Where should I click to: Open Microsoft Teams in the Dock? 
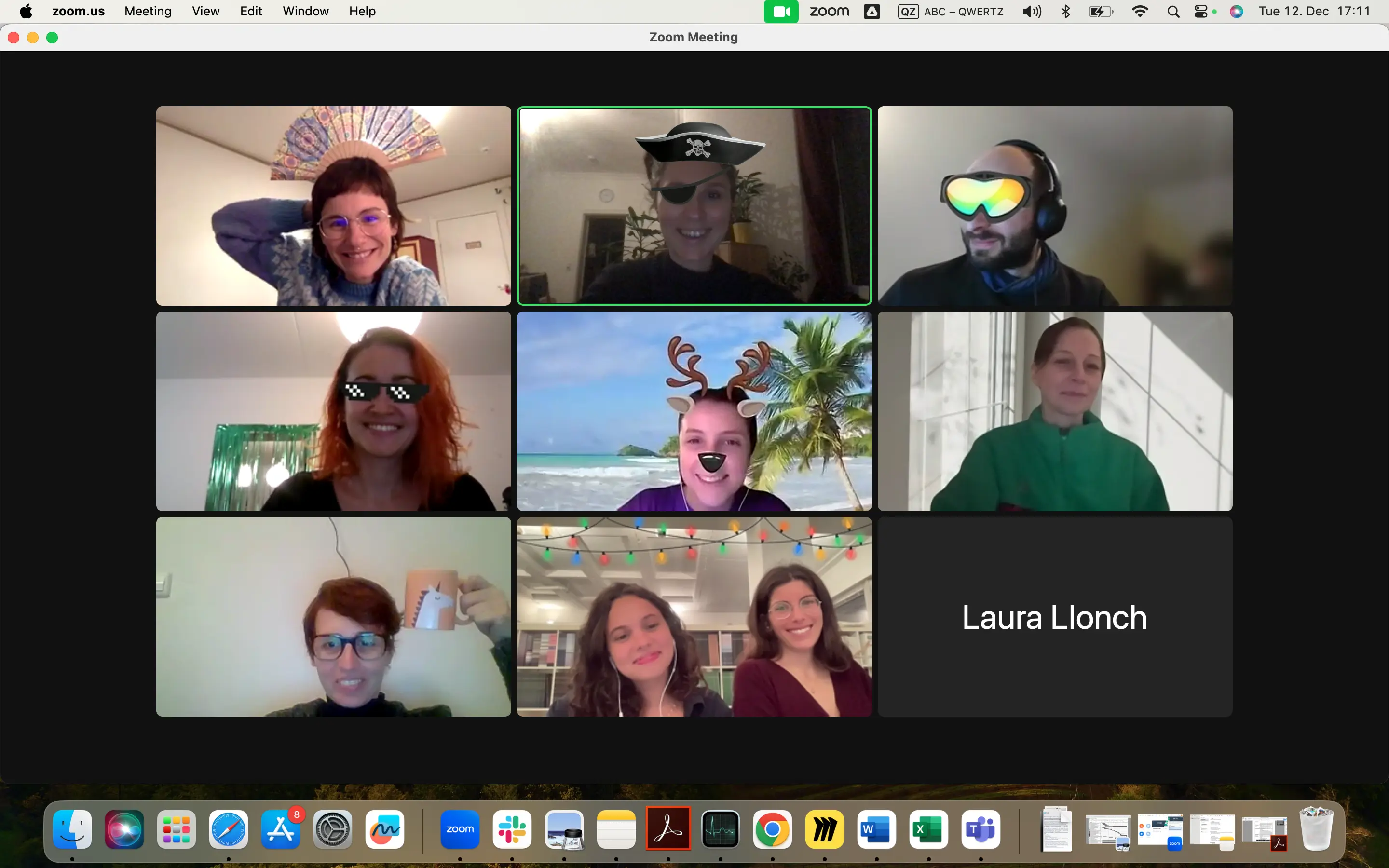[x=980, y=829]
